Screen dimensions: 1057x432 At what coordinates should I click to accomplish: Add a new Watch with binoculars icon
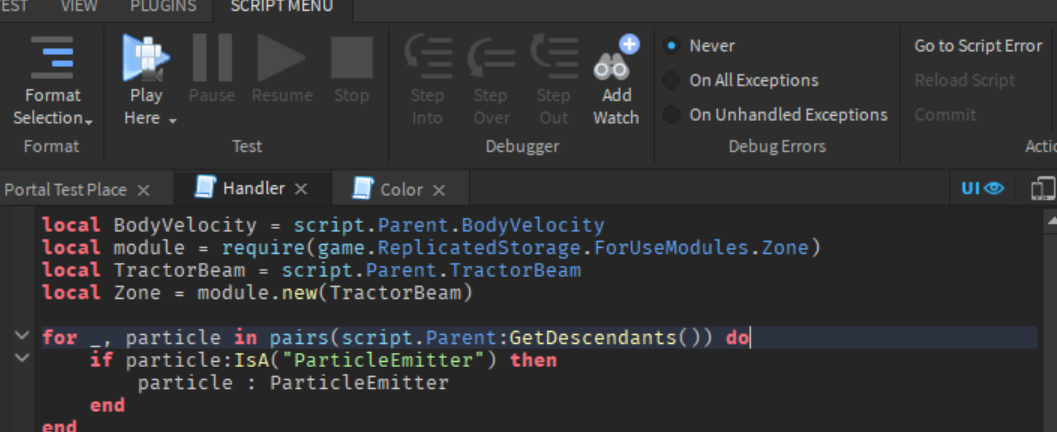pos(616,60)
